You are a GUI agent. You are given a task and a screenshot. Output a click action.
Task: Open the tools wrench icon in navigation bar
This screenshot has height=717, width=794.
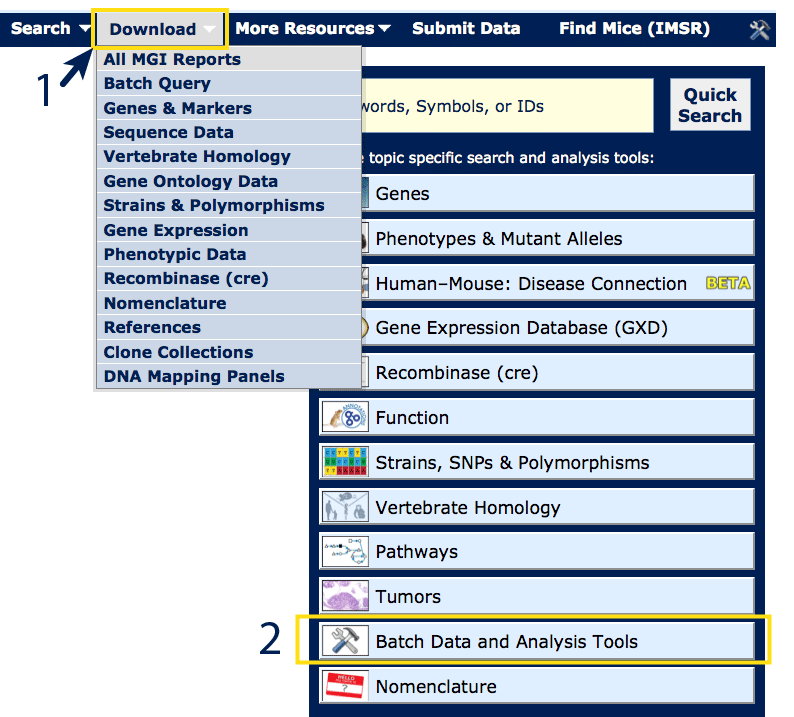coord(759,29)
